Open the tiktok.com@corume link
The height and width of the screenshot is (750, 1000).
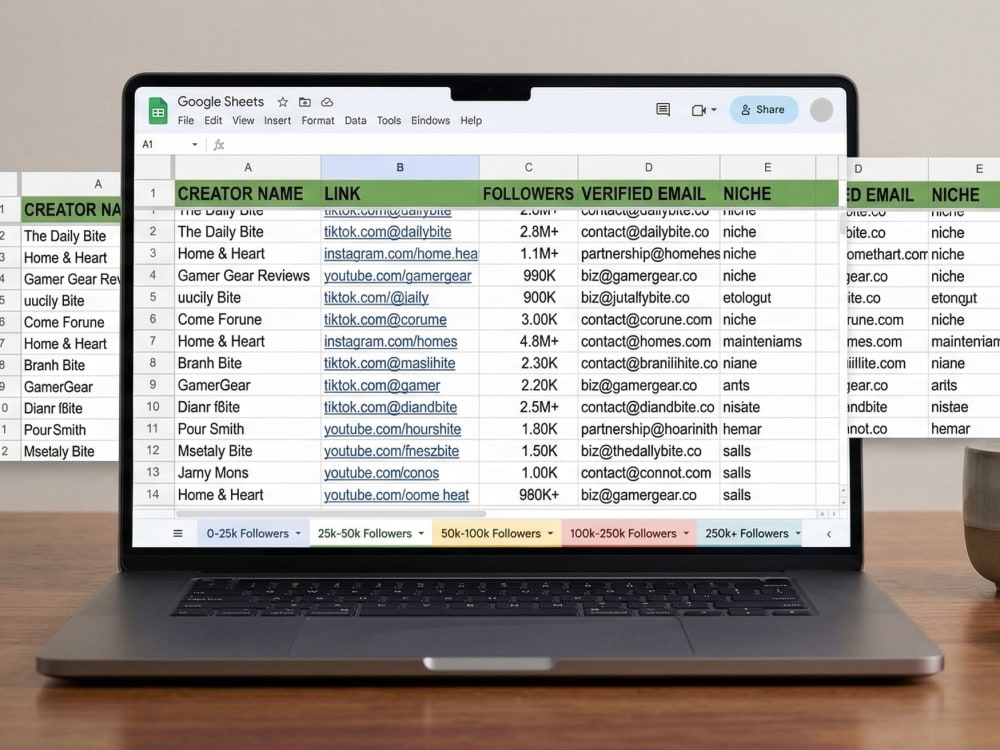[x=385, y=320]
